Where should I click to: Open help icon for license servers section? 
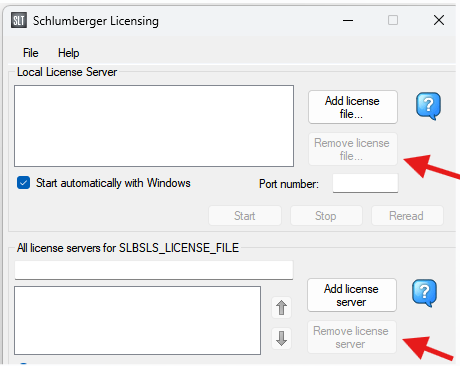tap(424, 293)
